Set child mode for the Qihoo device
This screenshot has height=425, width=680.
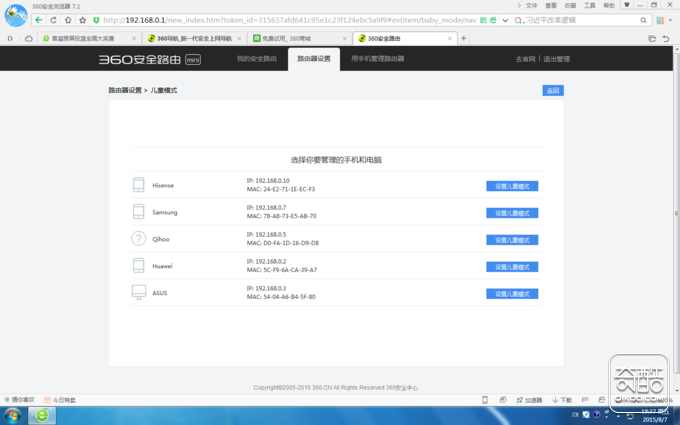[512, 240]
